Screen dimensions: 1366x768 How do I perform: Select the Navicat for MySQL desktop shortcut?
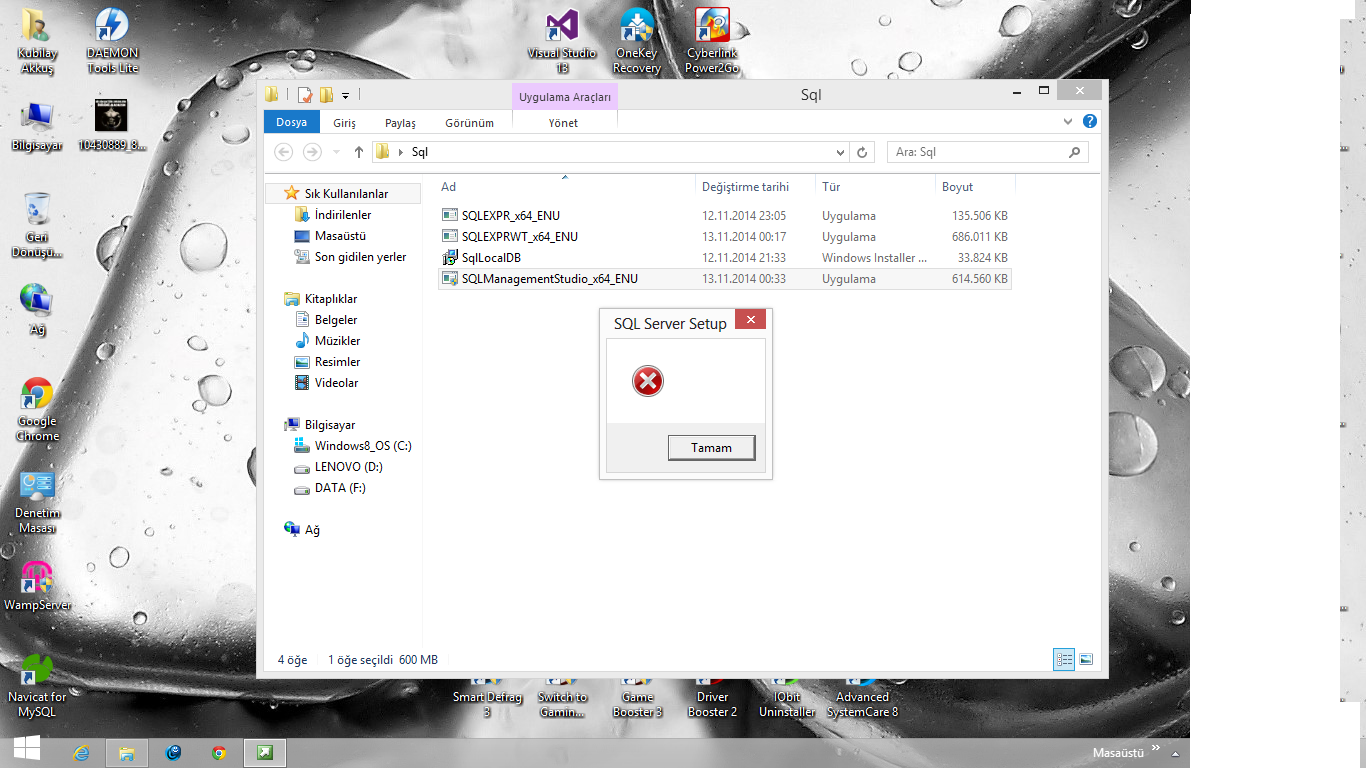(x=37, y=686)
